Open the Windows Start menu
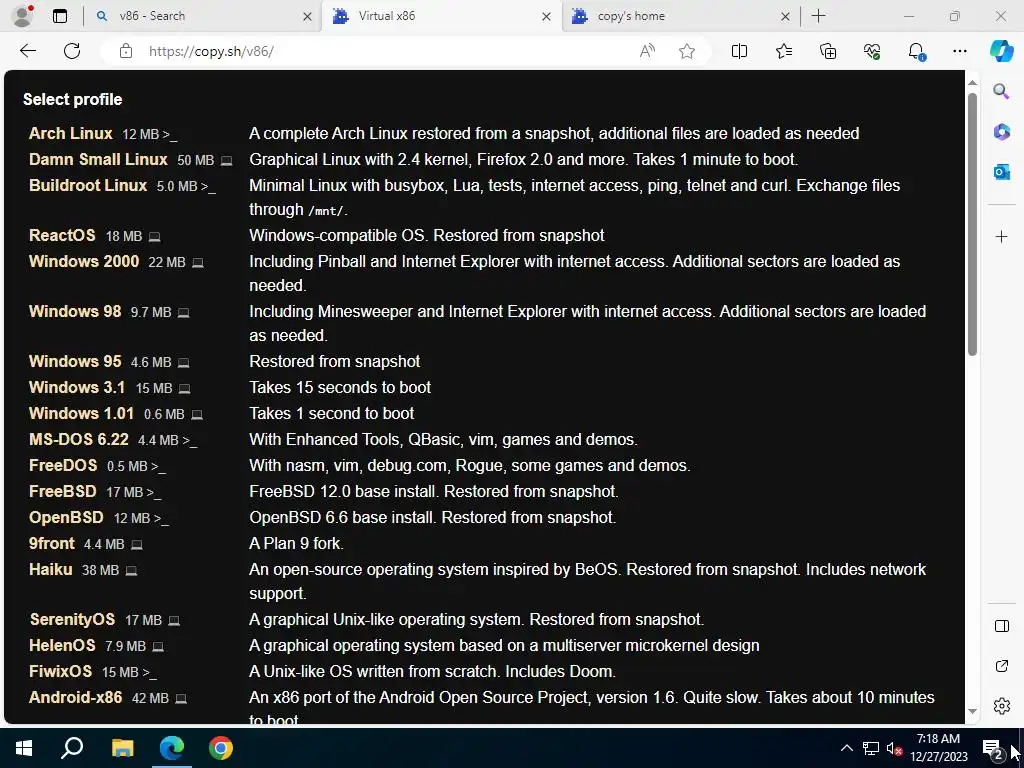The image size is (1024, 768). point(24,748)
